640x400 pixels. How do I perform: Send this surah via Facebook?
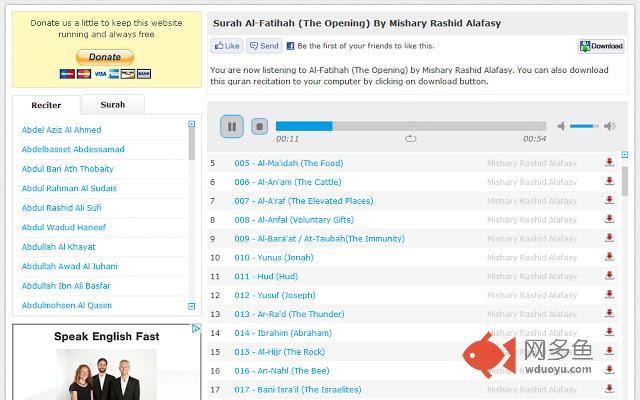coord(264,46)
